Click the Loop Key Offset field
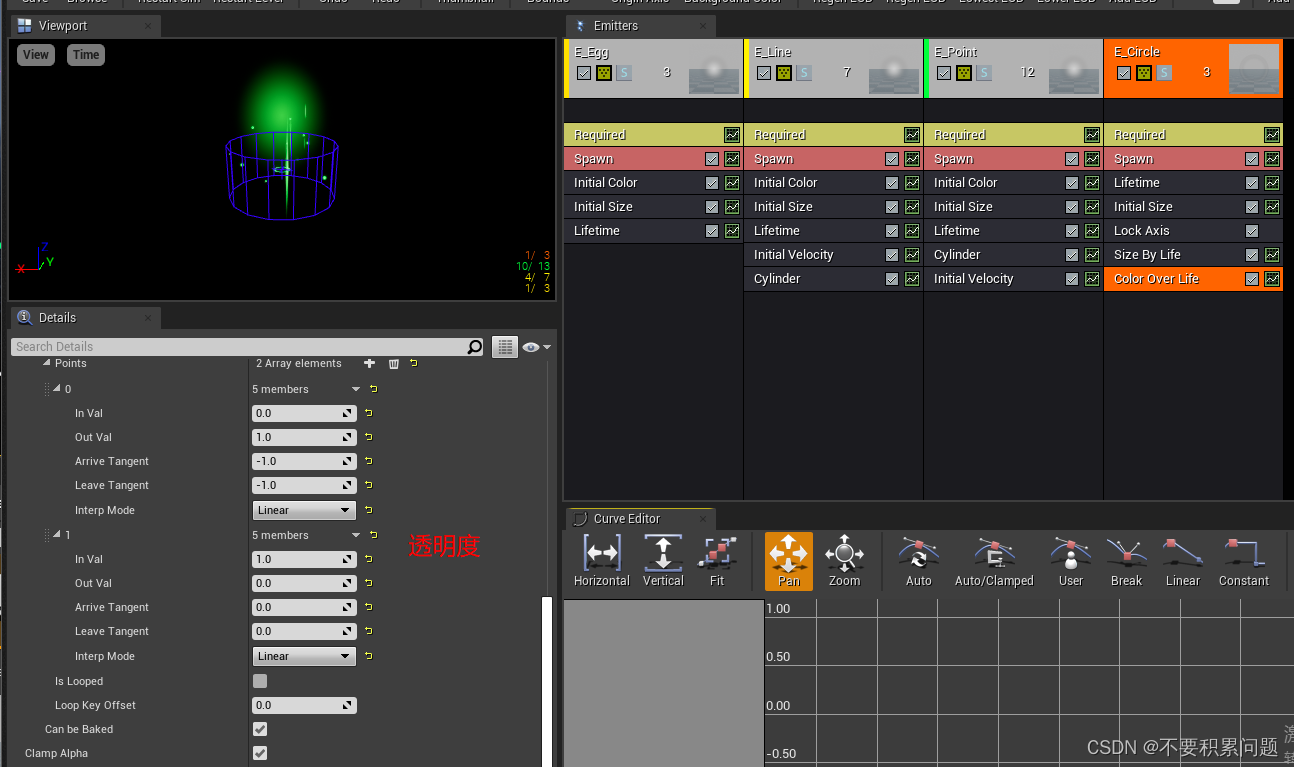 304,705
